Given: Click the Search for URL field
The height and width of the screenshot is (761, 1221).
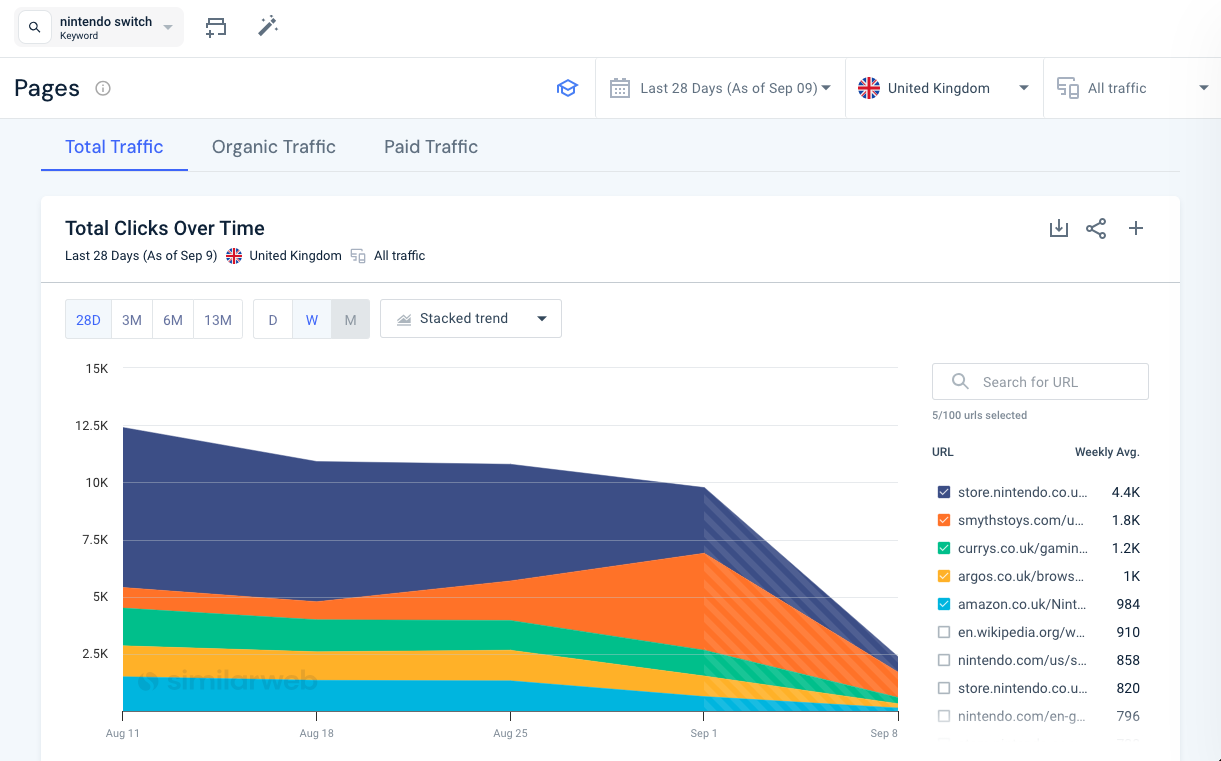Looking at the screenshot, I should (x=1040, y=382).
